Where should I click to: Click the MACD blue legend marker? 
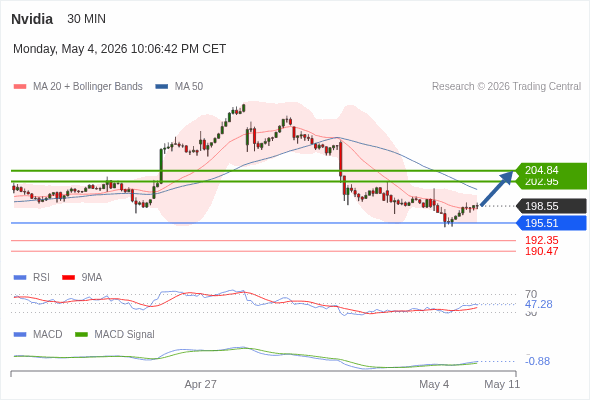click(20, 334)
